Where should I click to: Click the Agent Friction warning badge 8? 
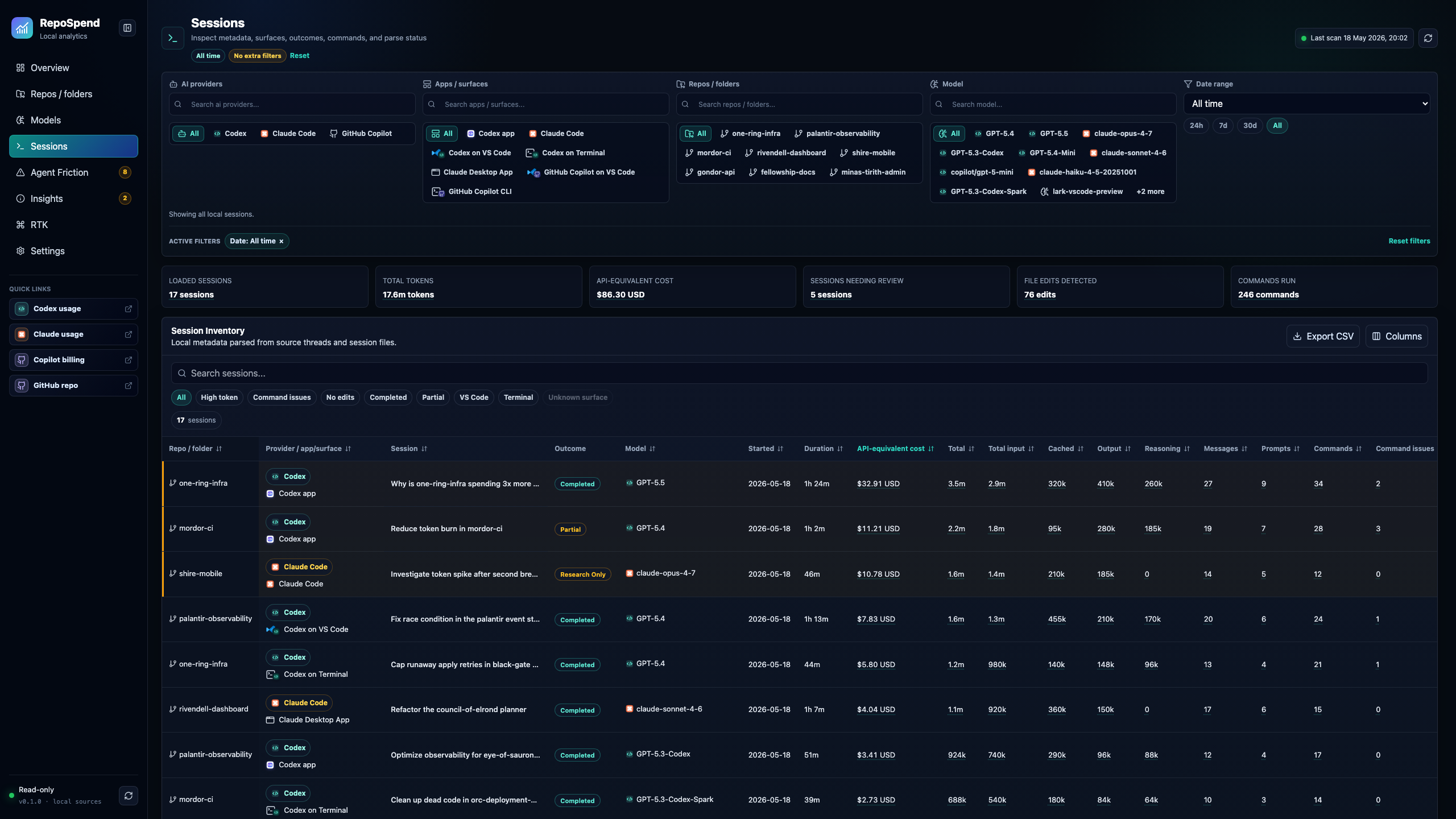tap(125, 172)
